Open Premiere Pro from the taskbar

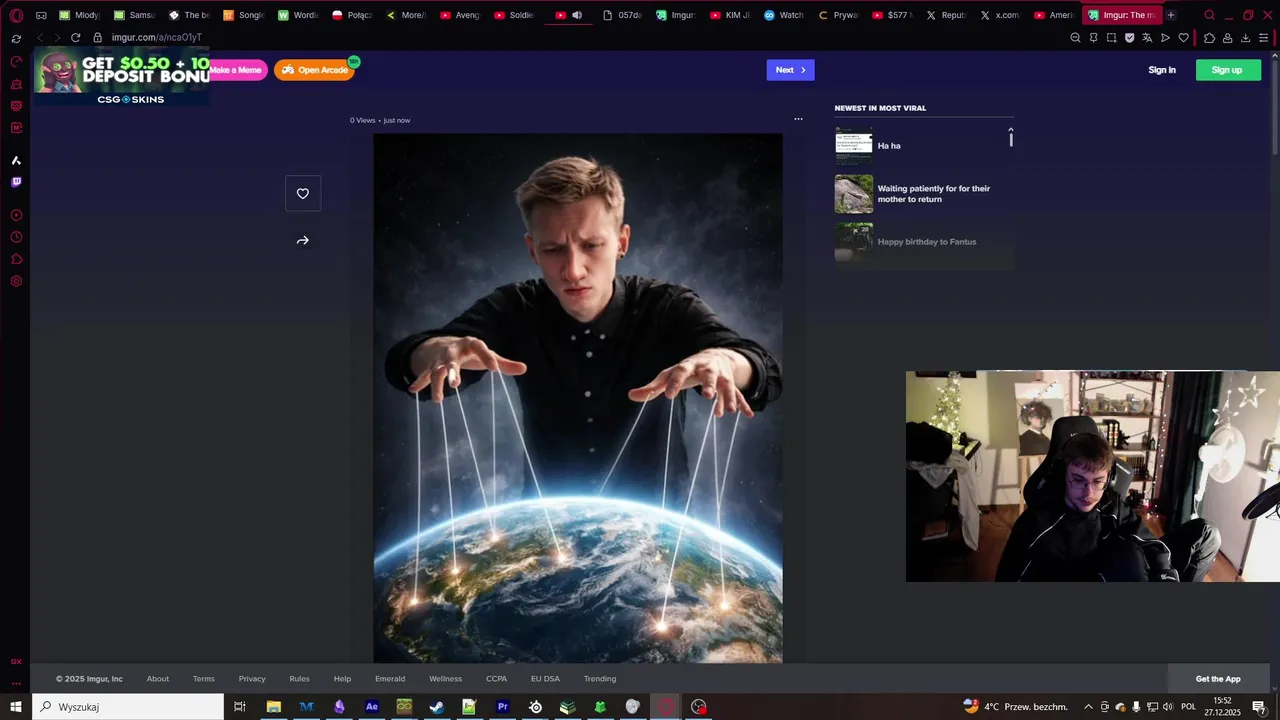coord(503,707)
